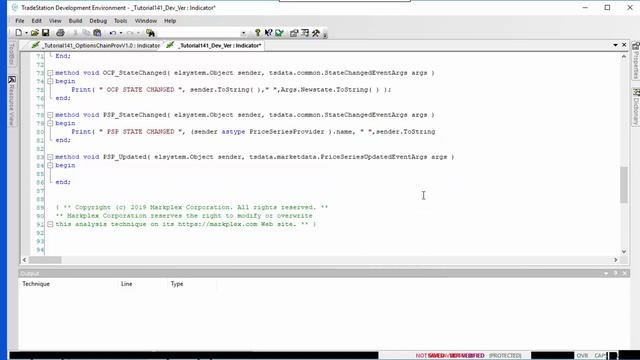Open the Undo history dropdown arrow
Screen dimensions: 640x360
click(x=121, y=33)
